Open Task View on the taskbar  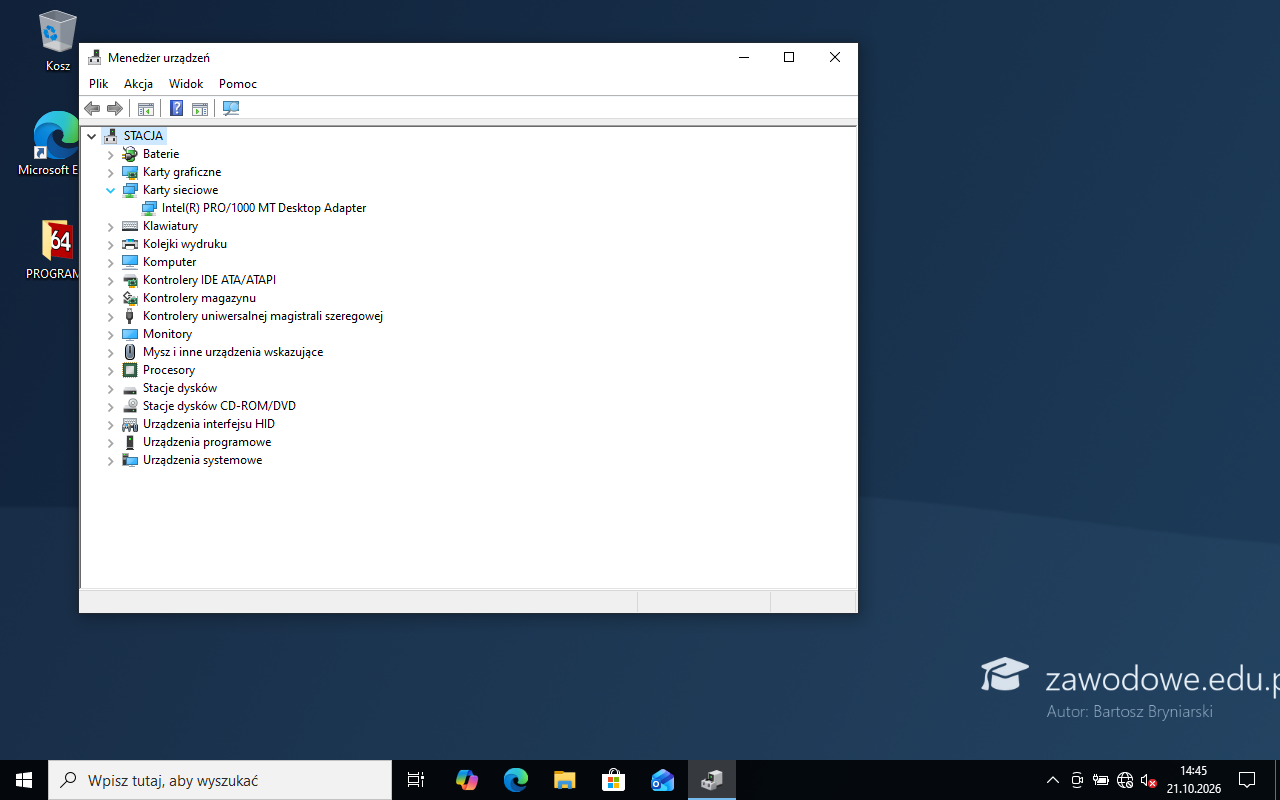tap(416, 780)
